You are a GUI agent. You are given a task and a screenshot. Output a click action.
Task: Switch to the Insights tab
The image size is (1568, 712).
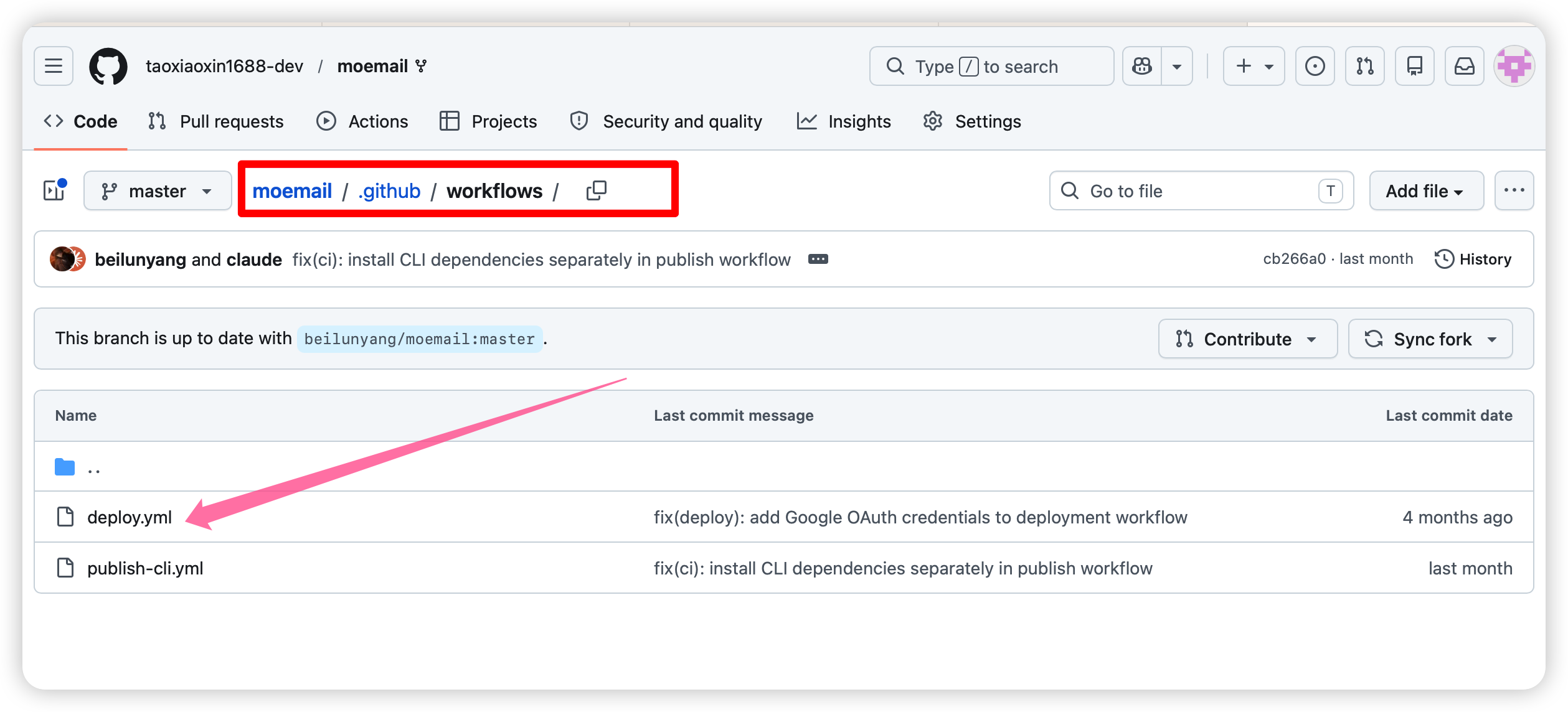844,121
